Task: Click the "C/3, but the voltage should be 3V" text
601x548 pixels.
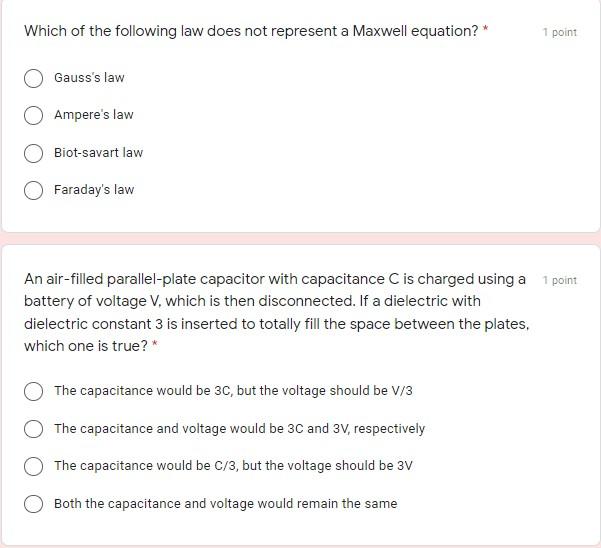Action: tap(233, 466)
